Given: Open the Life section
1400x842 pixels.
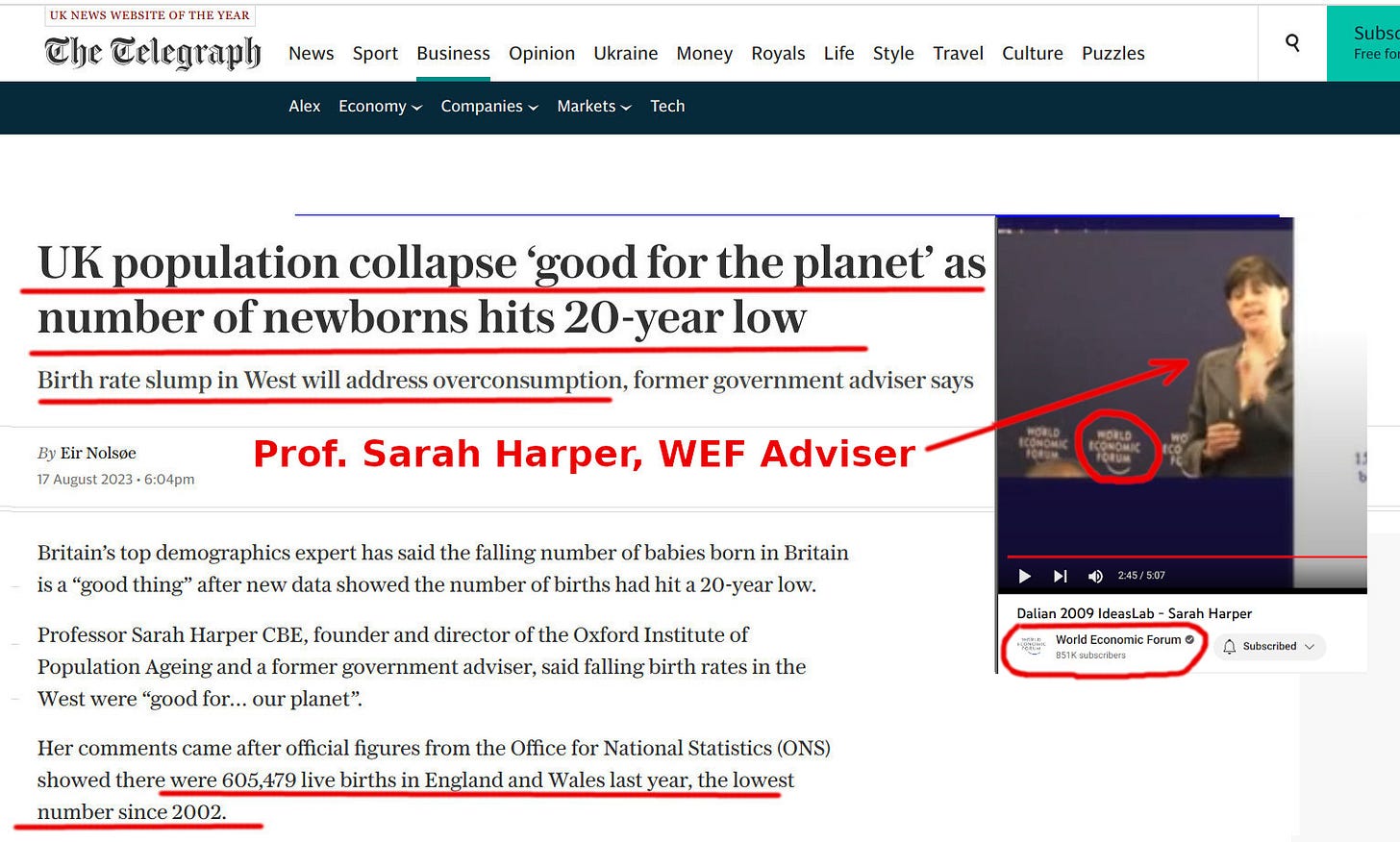Looking at the screenshot, I should pyautogui.click(x=838, y=54).
